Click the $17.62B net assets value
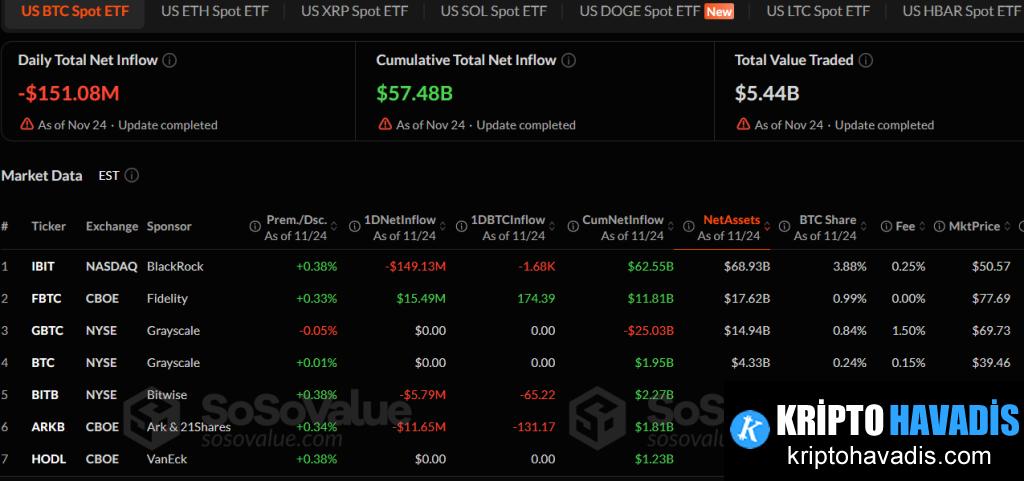The image size is (1024, 481). point(747,298)
